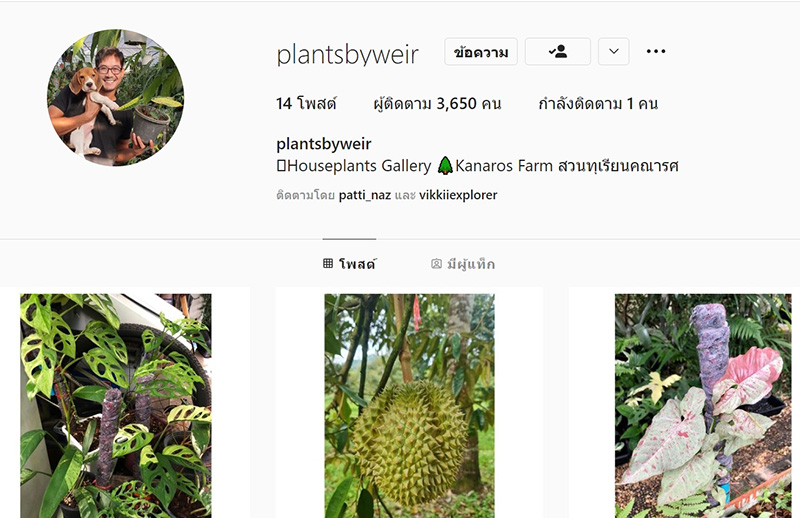This screenshot has width=800, height=518.
Task: Click the tagged photo icon
Action: [436, 264]
